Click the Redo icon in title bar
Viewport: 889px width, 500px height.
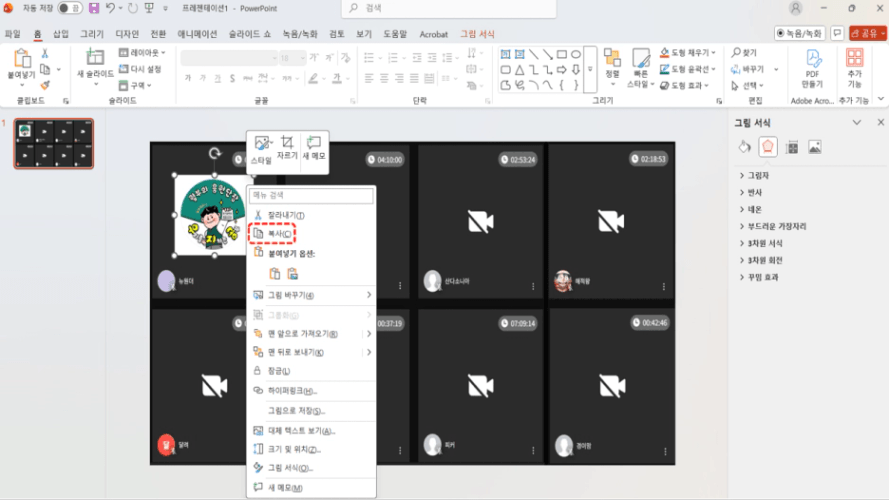pyautogui.click(x=133, y=8)
